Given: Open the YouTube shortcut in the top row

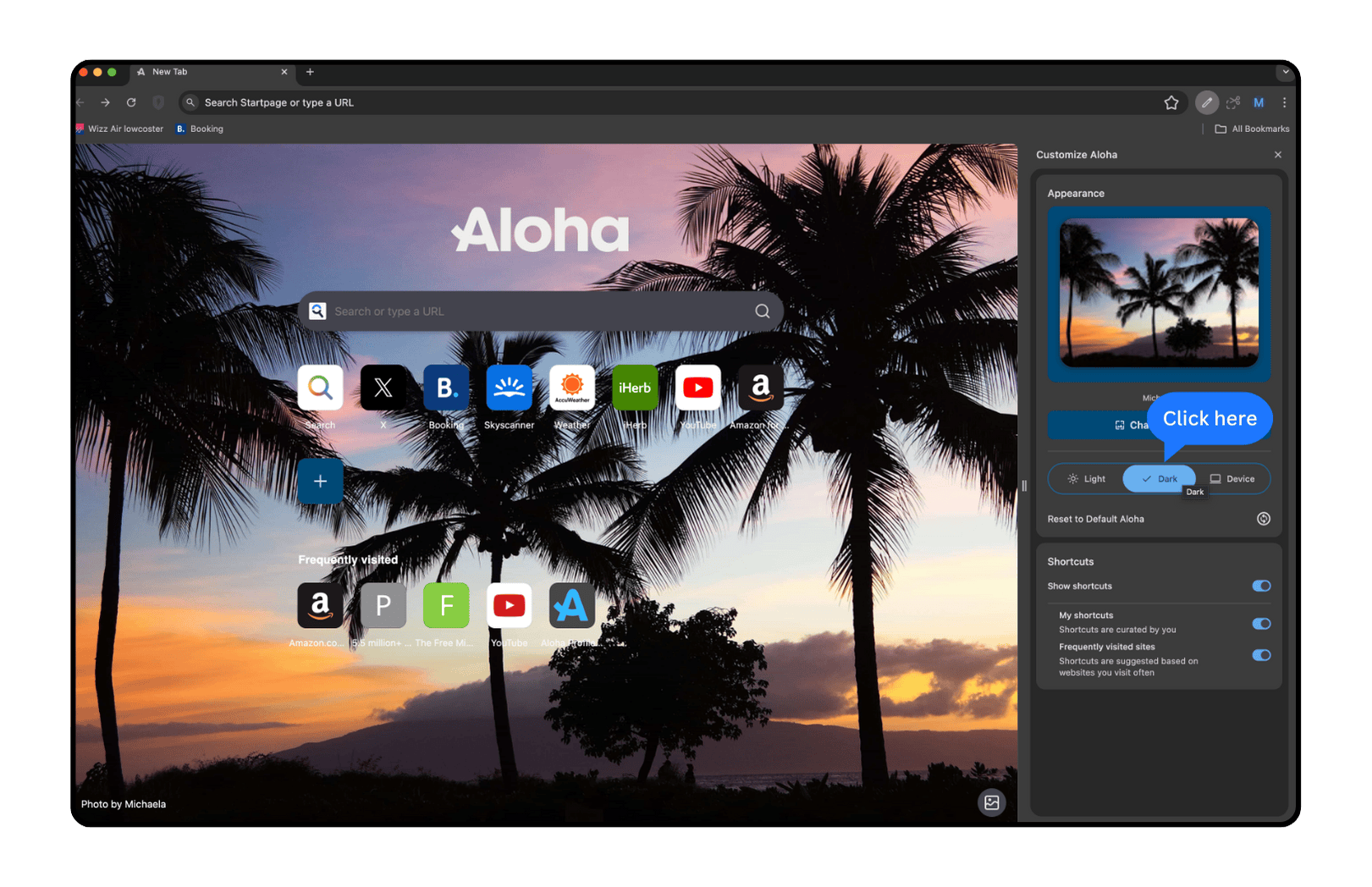Looking at the screenshot, I should (698, 388).
